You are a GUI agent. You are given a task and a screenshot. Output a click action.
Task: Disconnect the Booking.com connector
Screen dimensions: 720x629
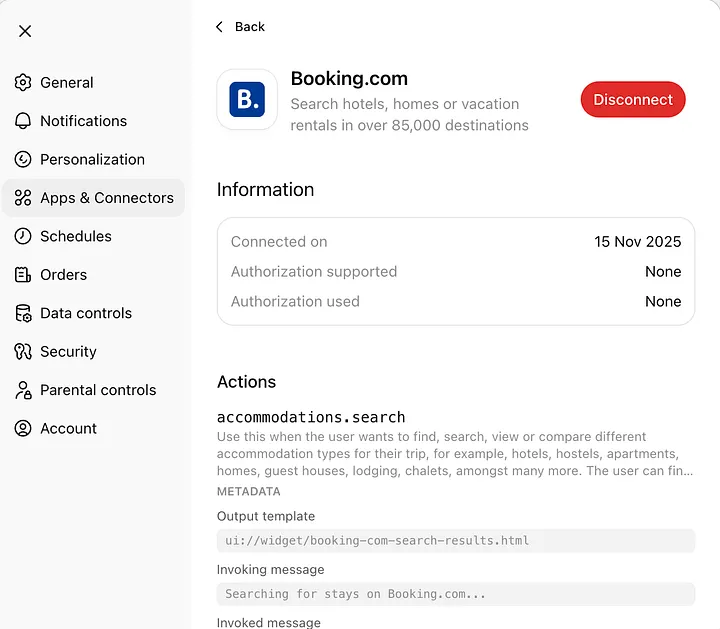tap(633, 100)
